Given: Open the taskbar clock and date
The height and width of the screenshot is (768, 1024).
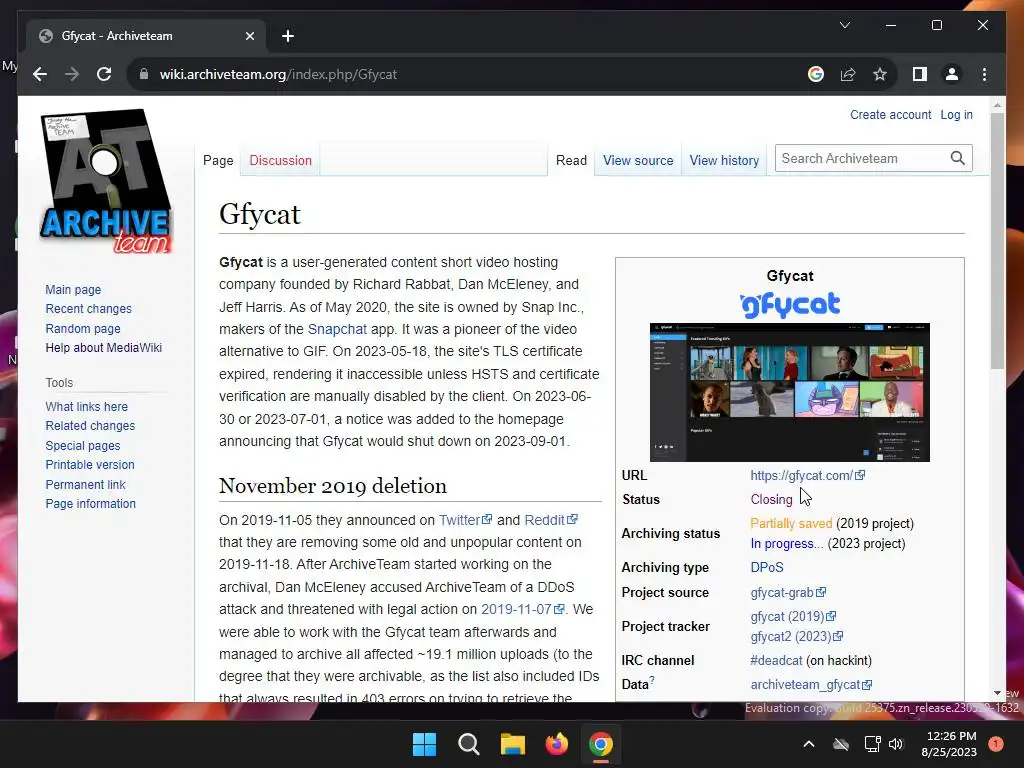Looking at the screenshot, I should [949, 744].
